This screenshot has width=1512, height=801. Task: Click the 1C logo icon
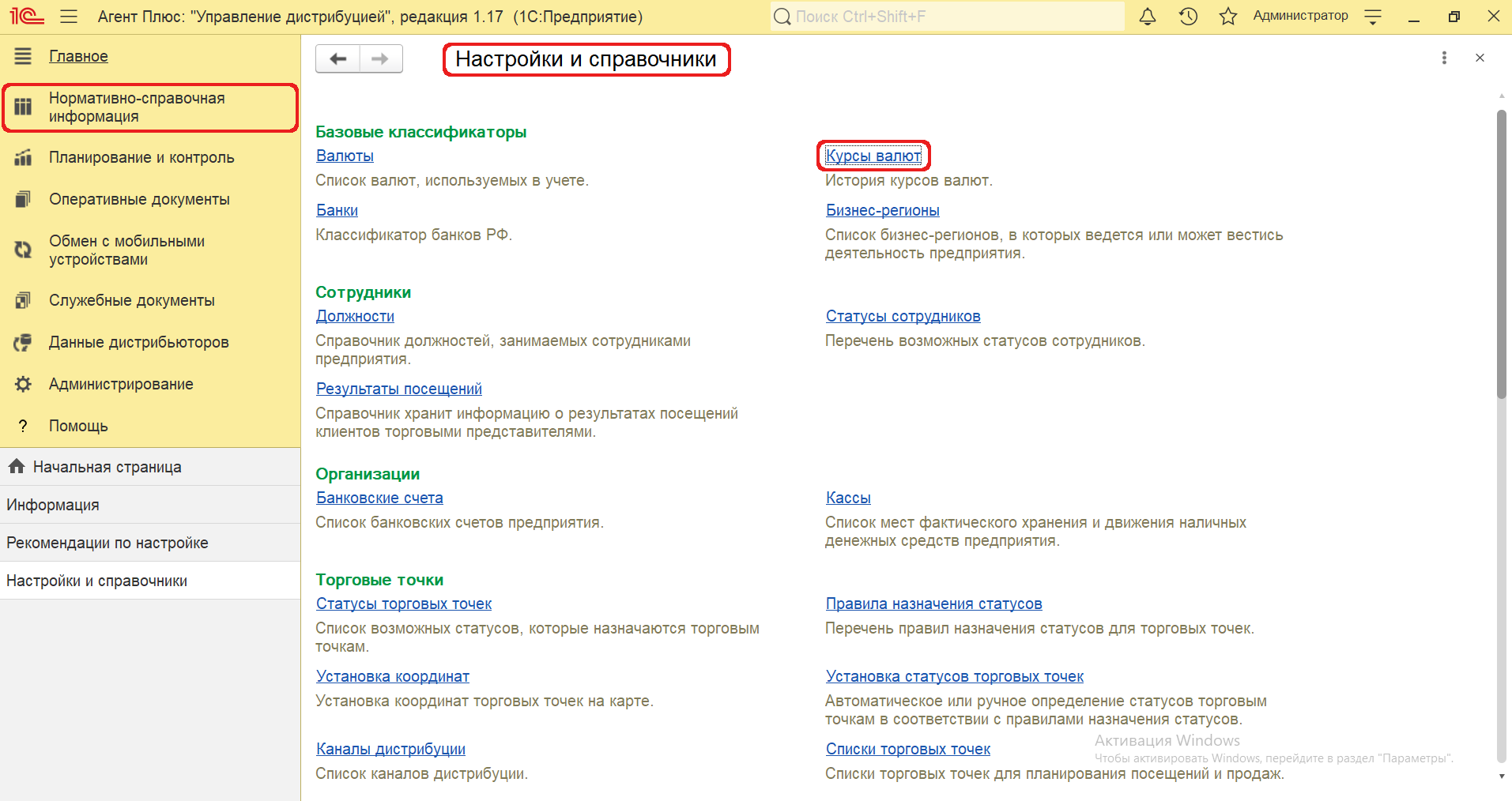click(27, 17)
